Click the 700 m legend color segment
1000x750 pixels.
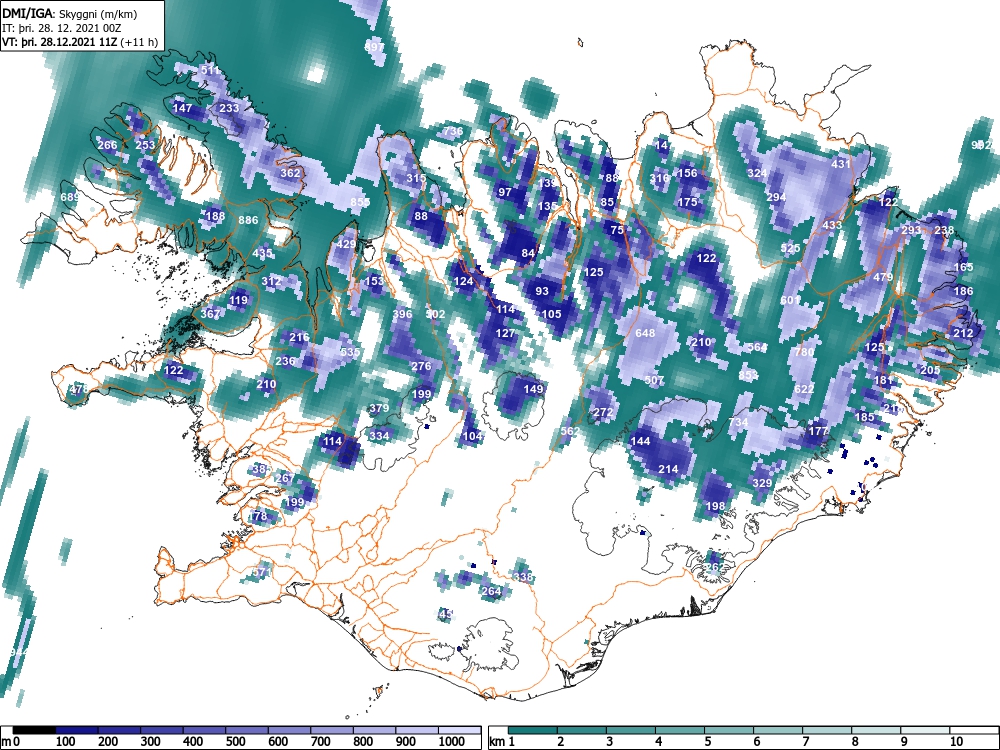click(x=332, y=731)
